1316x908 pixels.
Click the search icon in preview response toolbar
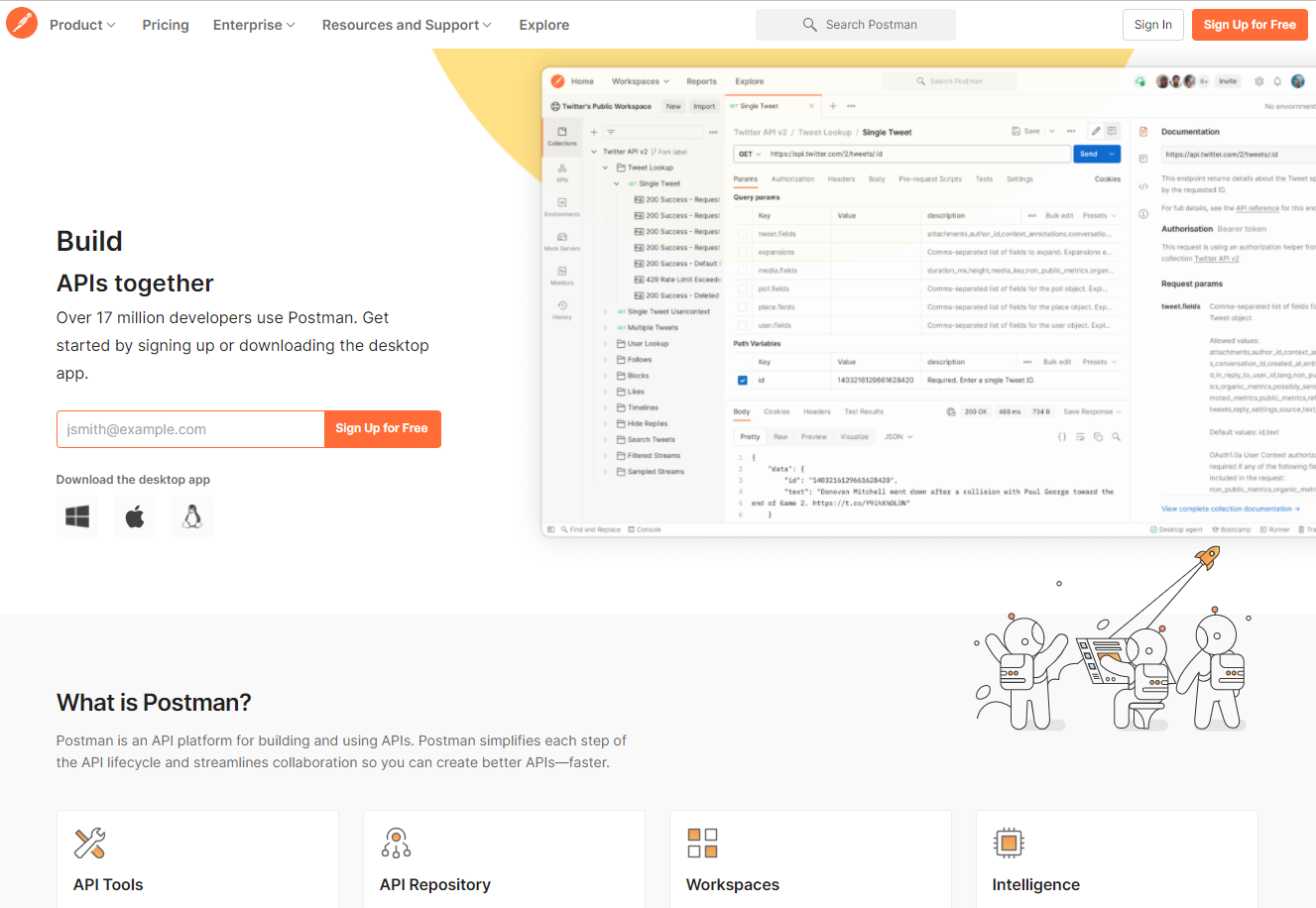click(x=1116, y=436)
